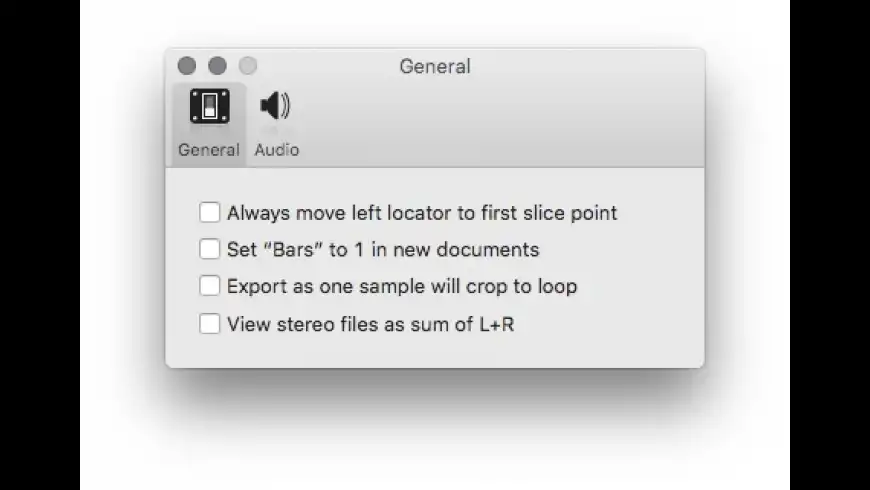The width and height of the screenshot is (870, 490).
Task: Check the Export as one sample box
Action: coord(209,286)
